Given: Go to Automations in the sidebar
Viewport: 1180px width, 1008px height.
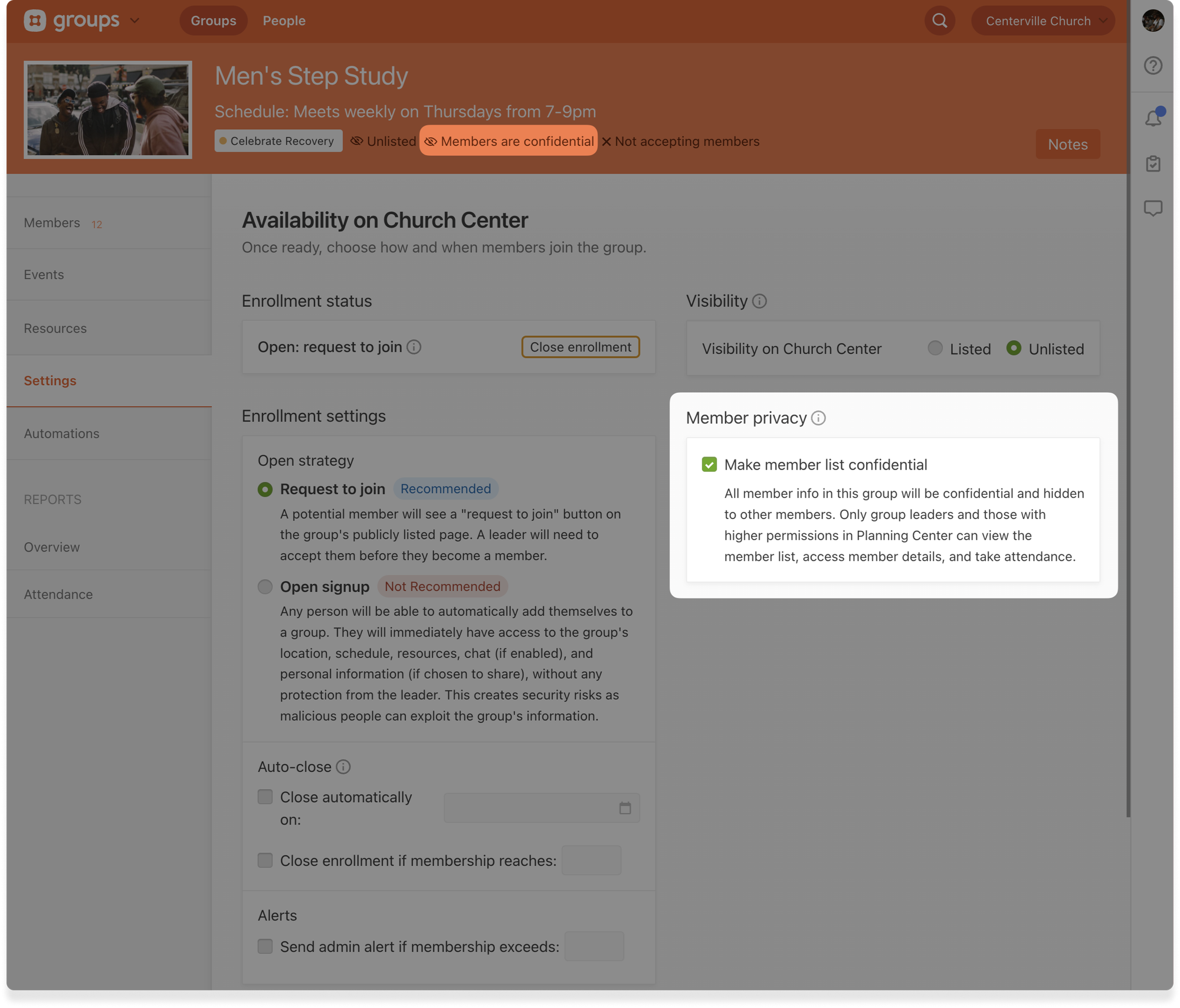Looking at the screenshot, I should pyautogui.click(x=61, y=434).
